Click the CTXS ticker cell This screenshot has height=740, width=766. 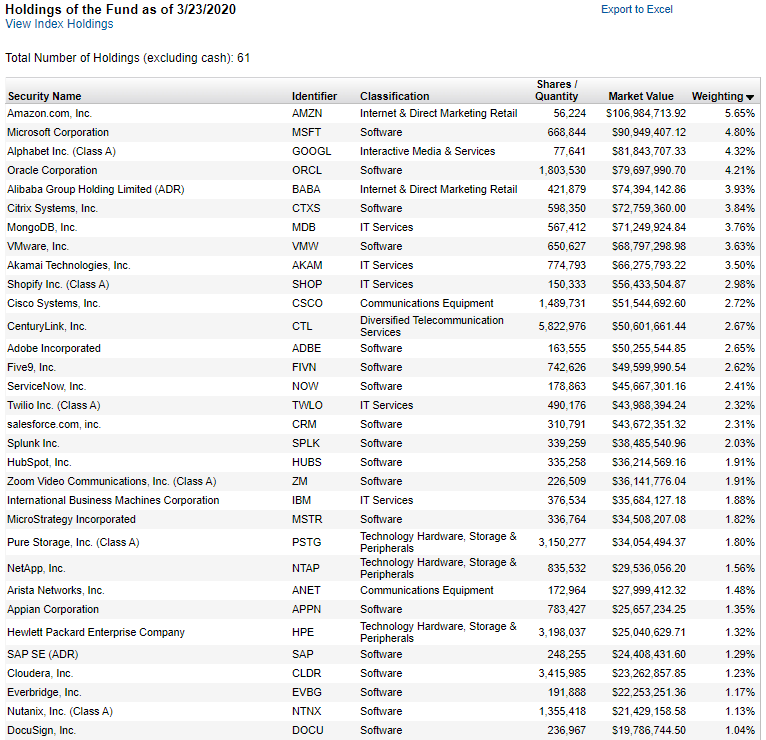pyautogui.click(x=306, y=209)
